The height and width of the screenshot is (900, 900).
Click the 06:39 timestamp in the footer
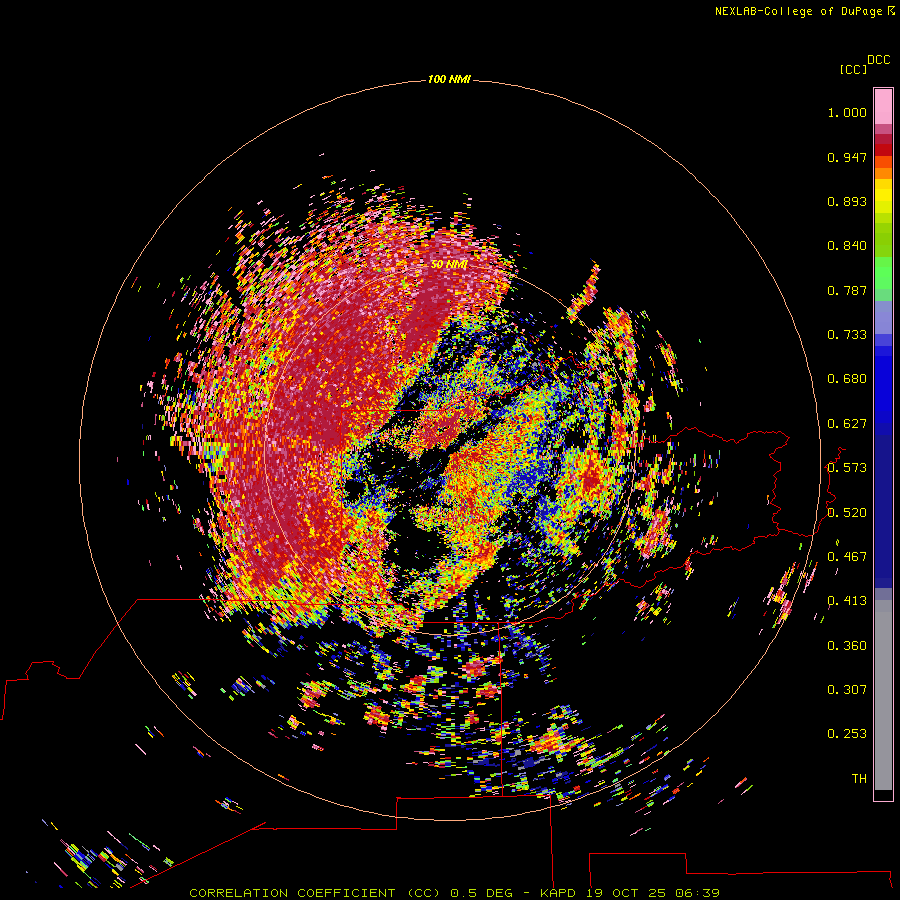pyautogui.click(x=697, y=893)
